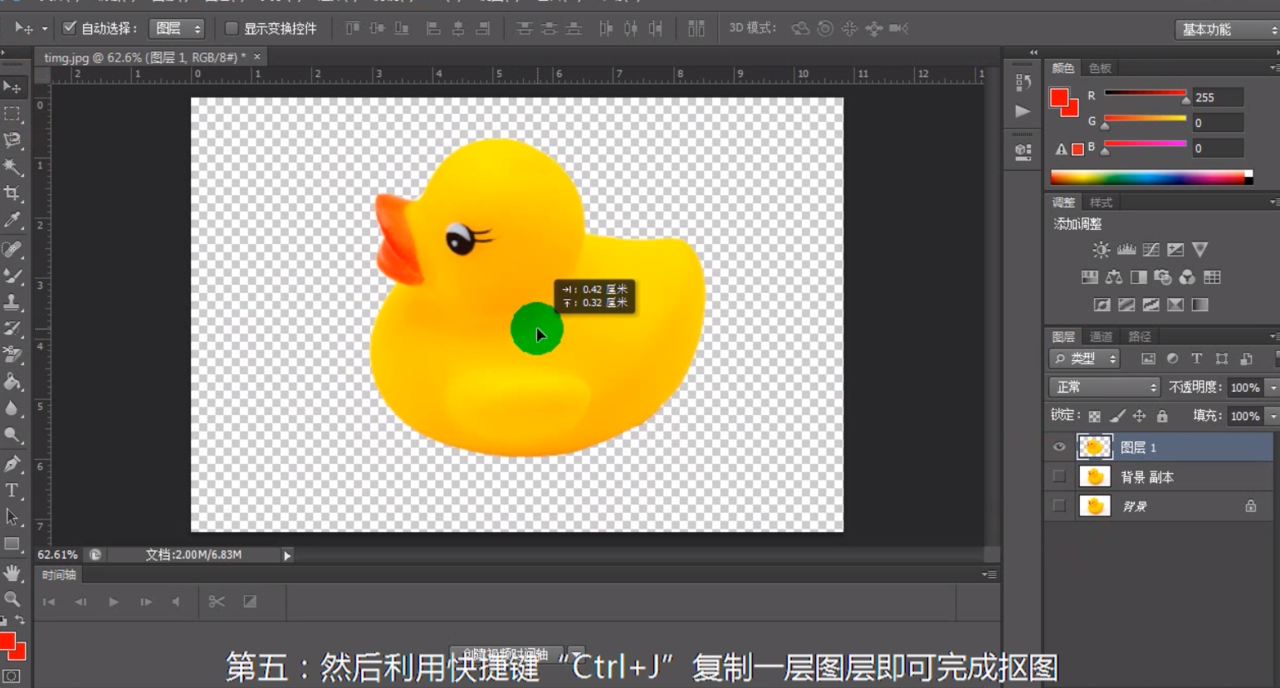
Task: Open the tool preset picker arrow
Action: coord(45,29)
